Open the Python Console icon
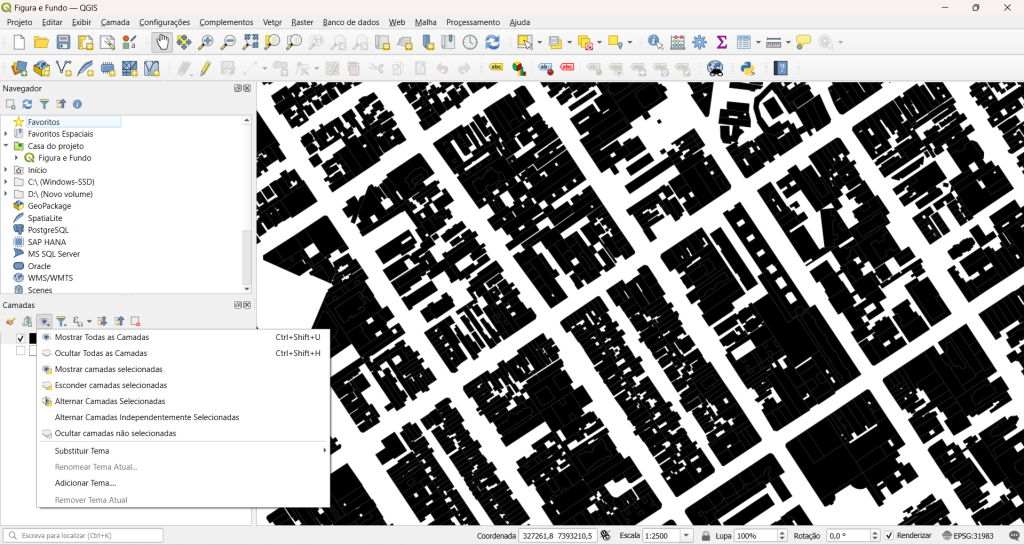This screenshot has height=545, width=1024. pyautogui.click(x=748, y=68)
